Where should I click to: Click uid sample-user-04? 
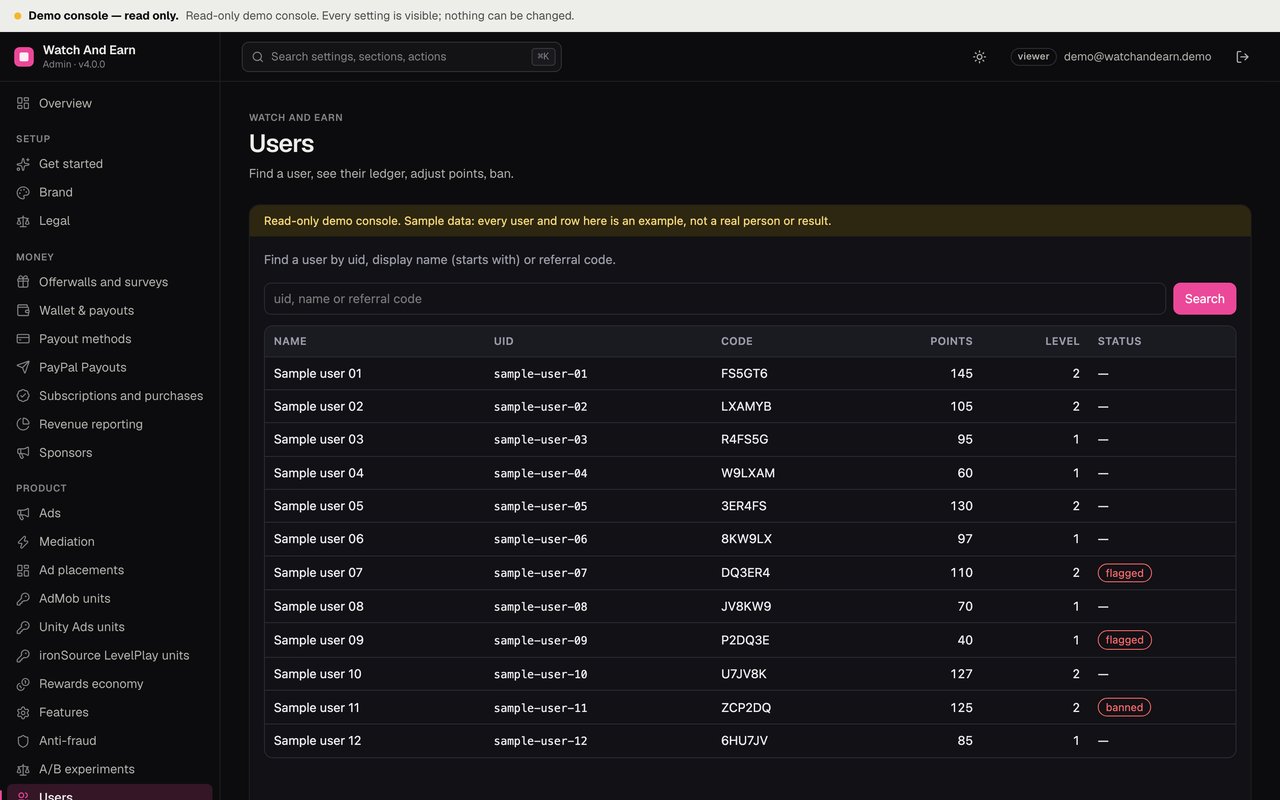pyautogui.click(x=541, y=473)
